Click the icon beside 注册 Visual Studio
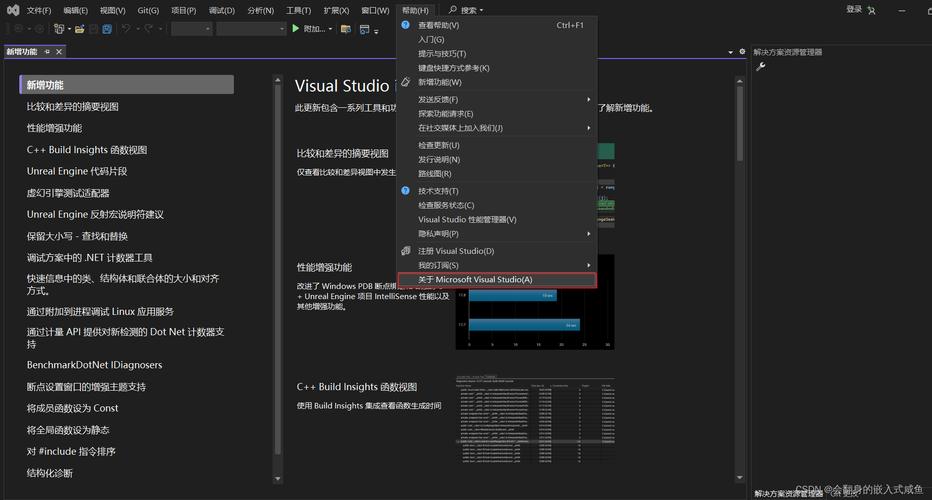The height and width of the screenshot is (500, 932). coord(405,251)
